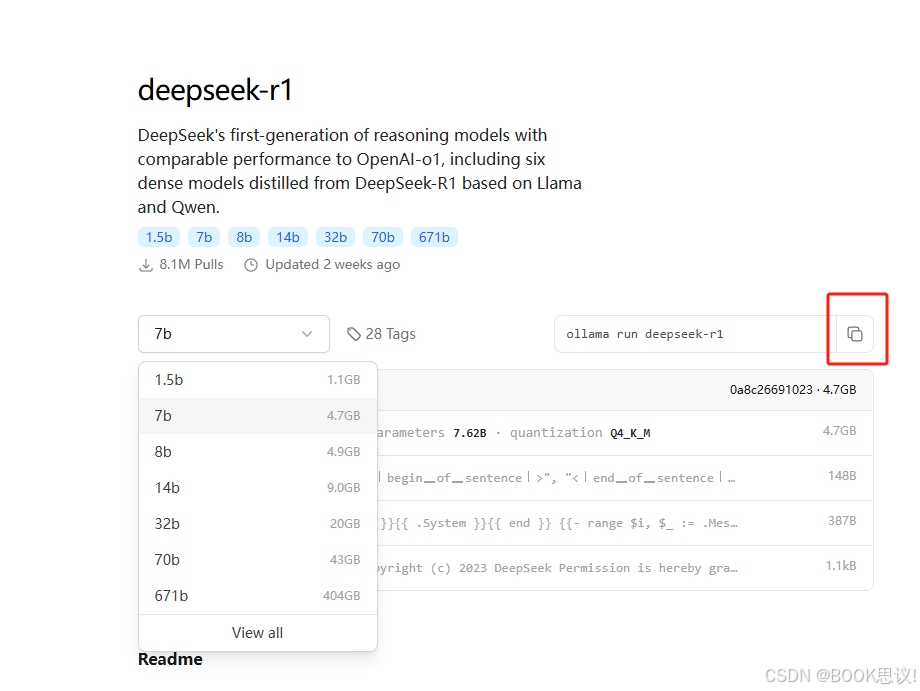Click the 8b blue tag badge
Screen dimensions: 920x691
(x=244, y=237)
